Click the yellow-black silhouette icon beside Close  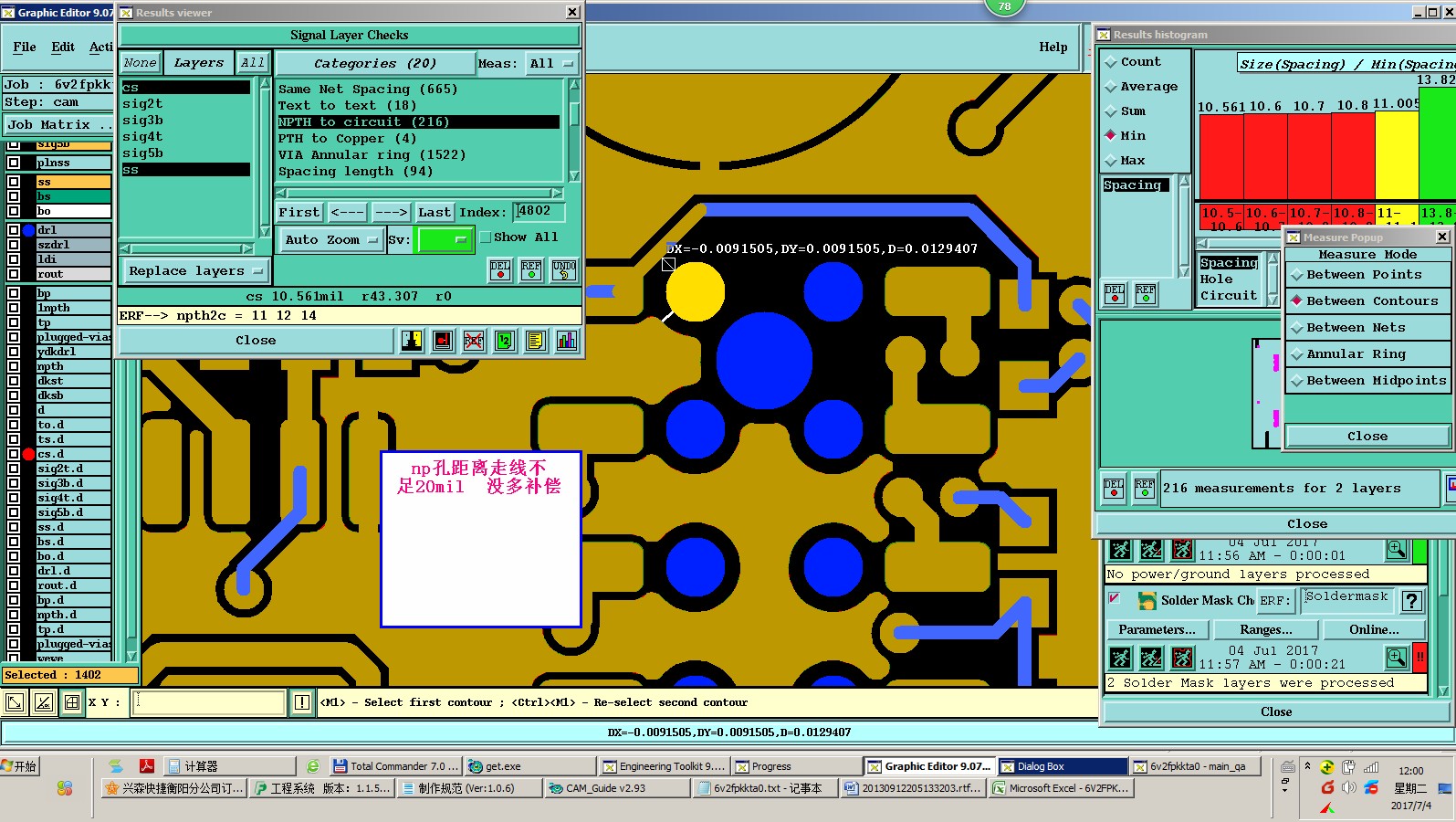coord(412,341)
